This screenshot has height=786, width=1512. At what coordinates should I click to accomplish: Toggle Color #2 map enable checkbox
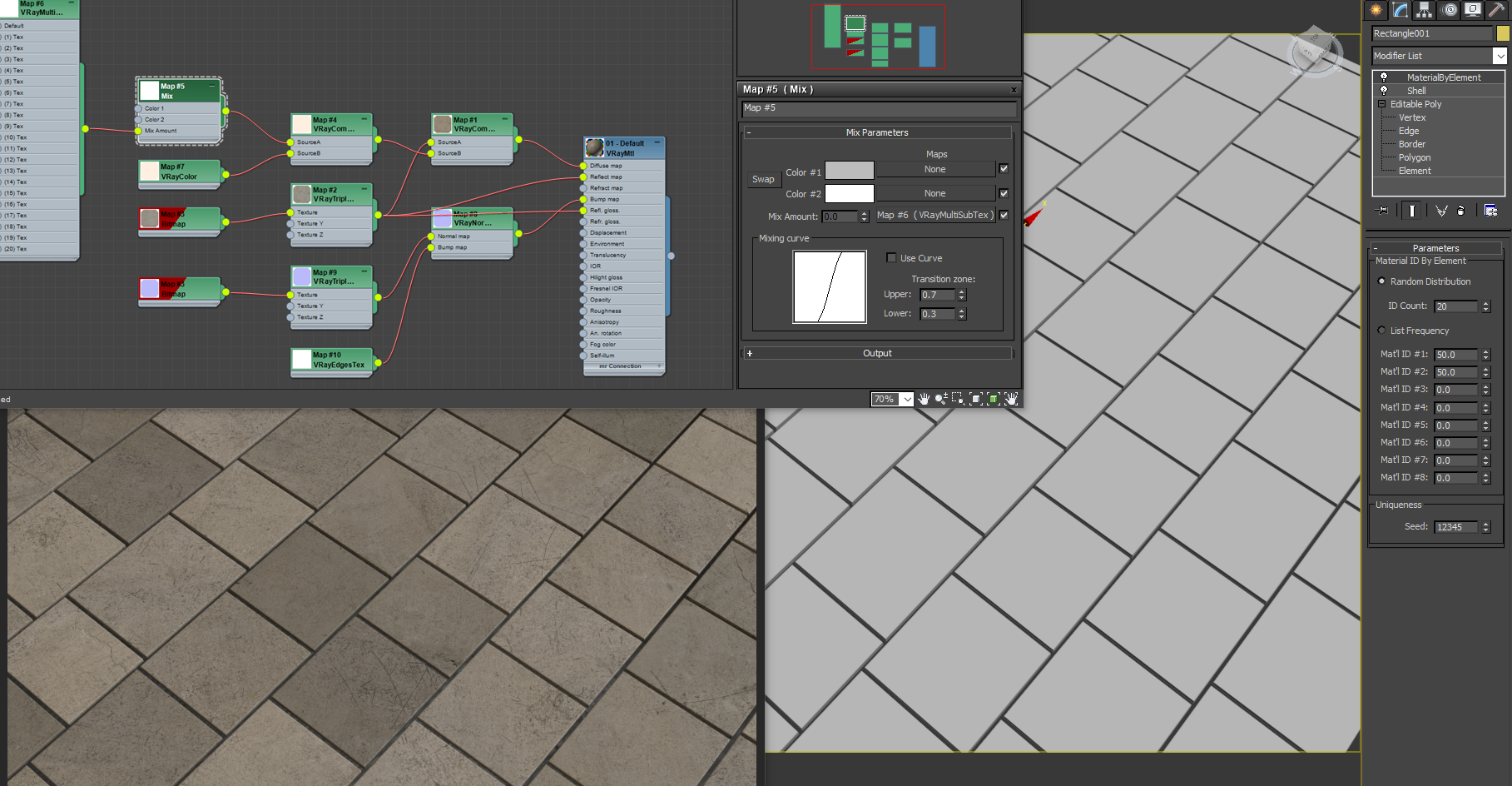pos(1004,193)
